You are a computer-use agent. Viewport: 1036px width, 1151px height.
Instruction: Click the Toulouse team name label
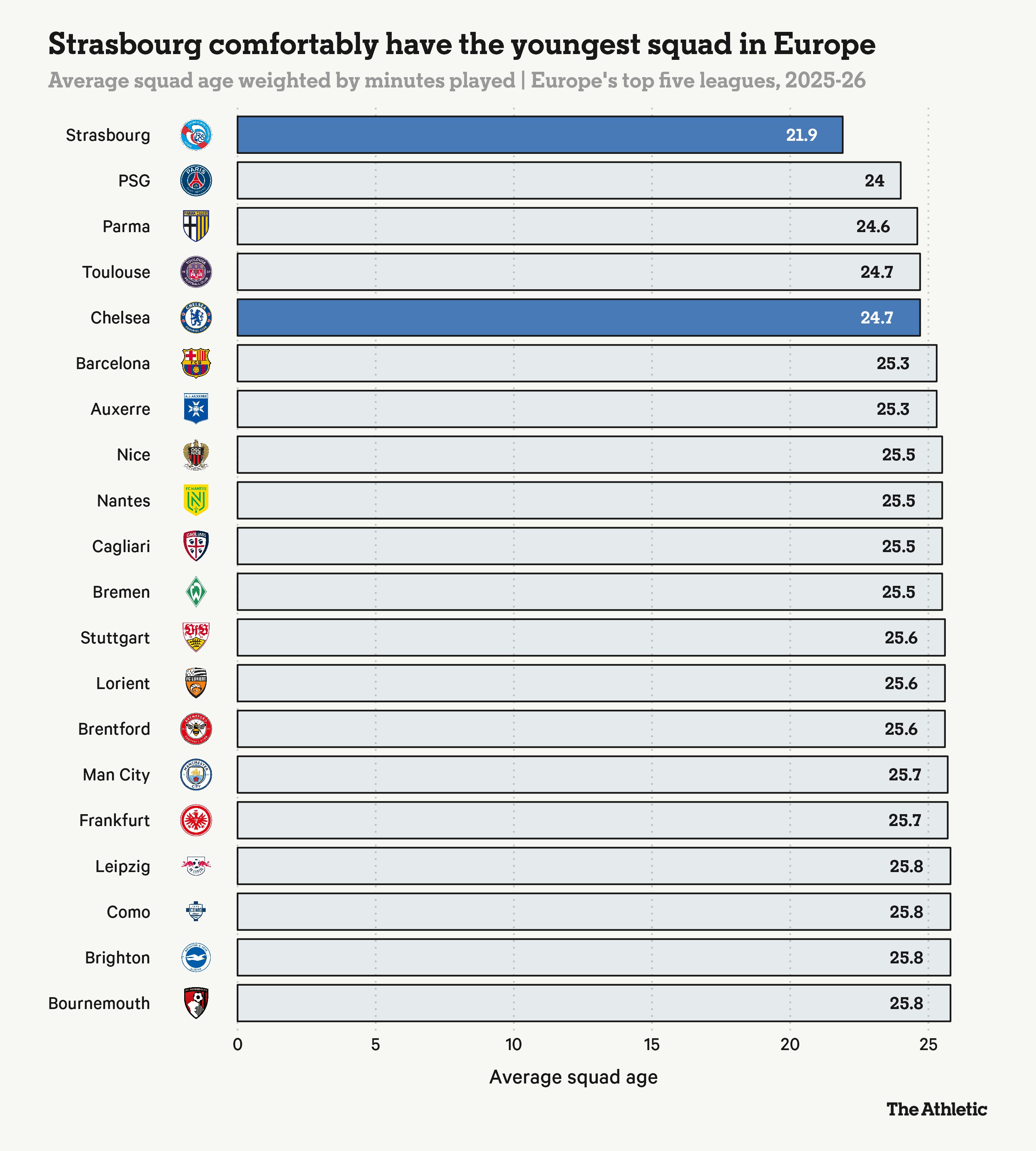(x=116, y=272)
